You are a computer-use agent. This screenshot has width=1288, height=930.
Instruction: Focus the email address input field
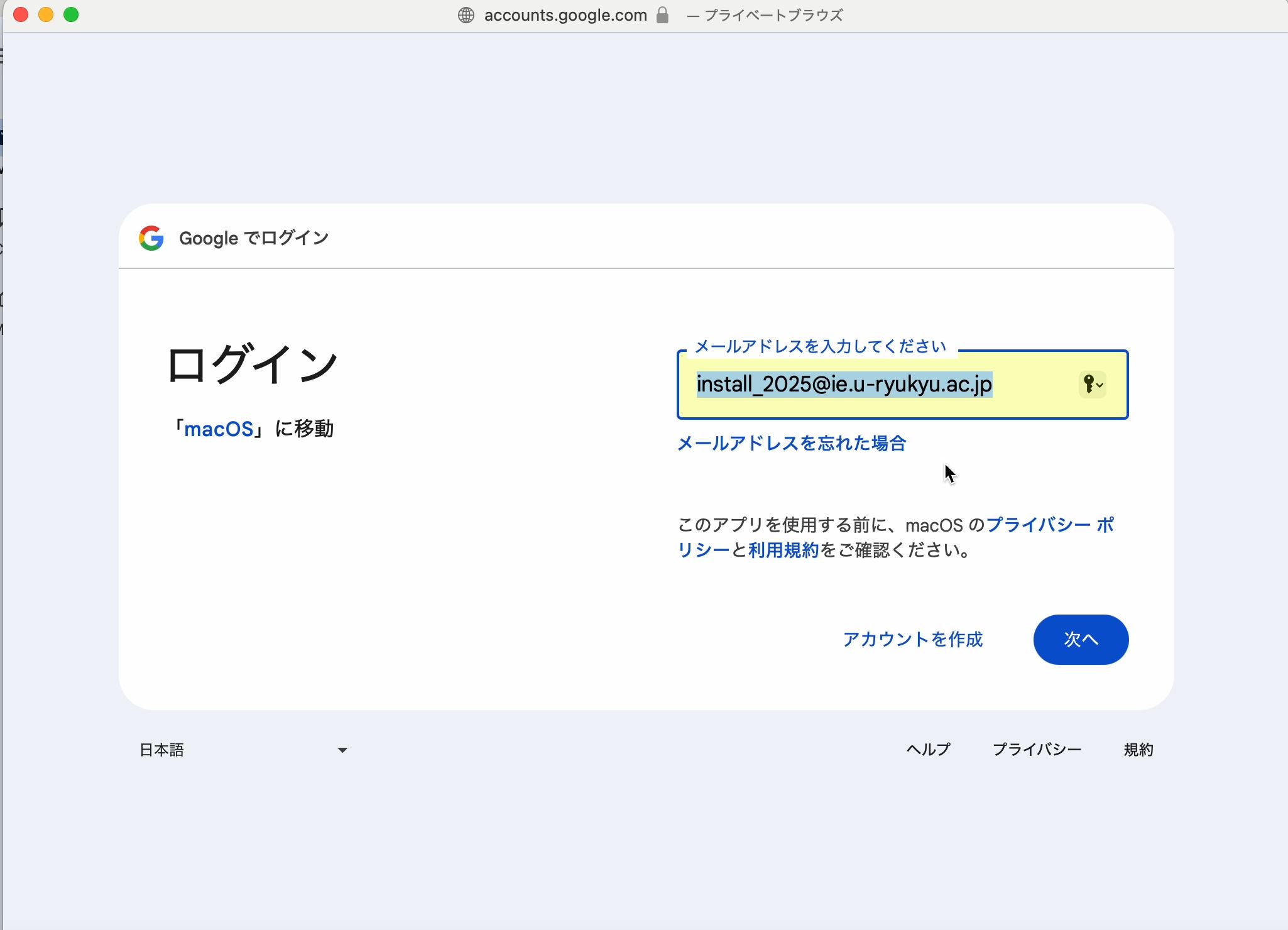point(902,385)
